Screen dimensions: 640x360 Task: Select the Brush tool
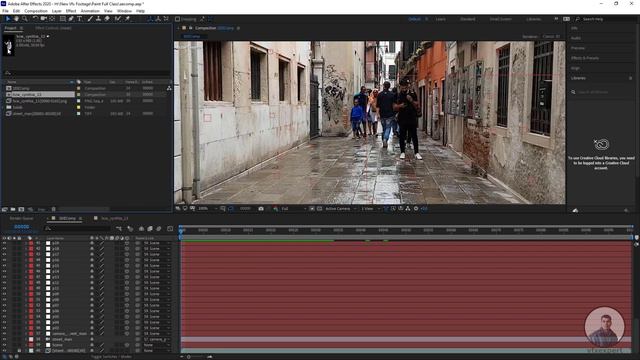click(90, 19)
